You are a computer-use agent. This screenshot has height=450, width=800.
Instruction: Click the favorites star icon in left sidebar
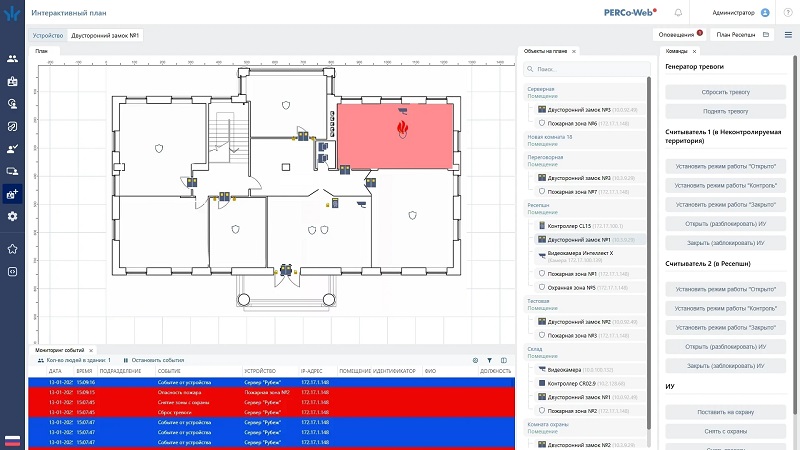tap(12, 248)
